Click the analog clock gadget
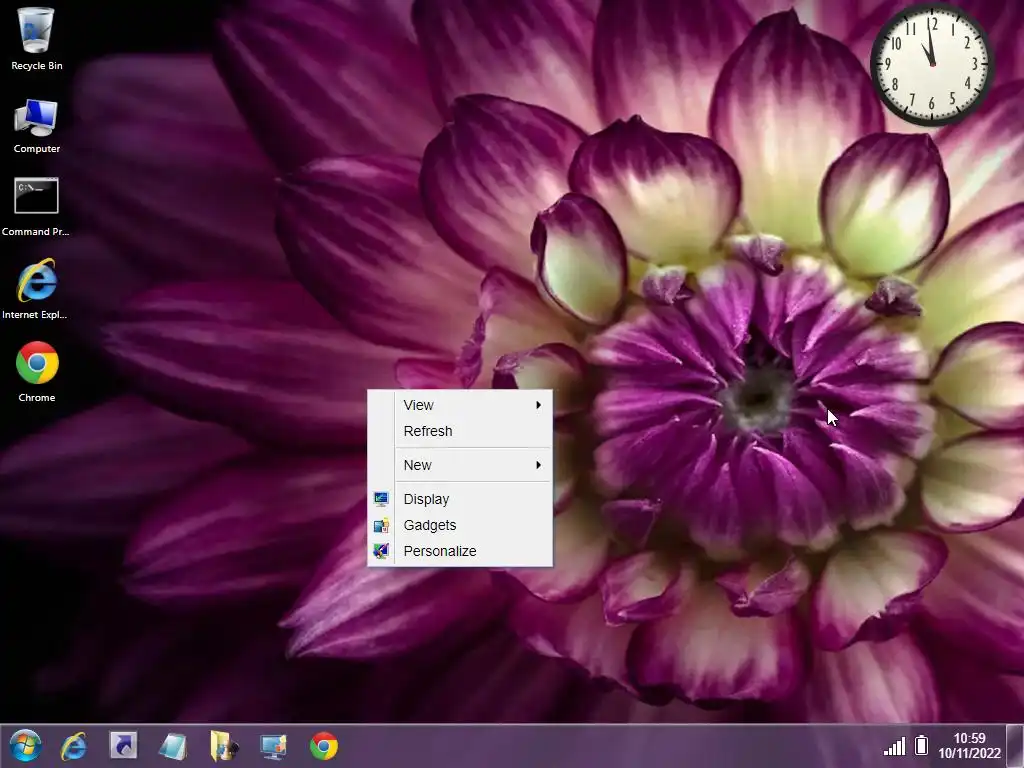 tap(932, 65)
